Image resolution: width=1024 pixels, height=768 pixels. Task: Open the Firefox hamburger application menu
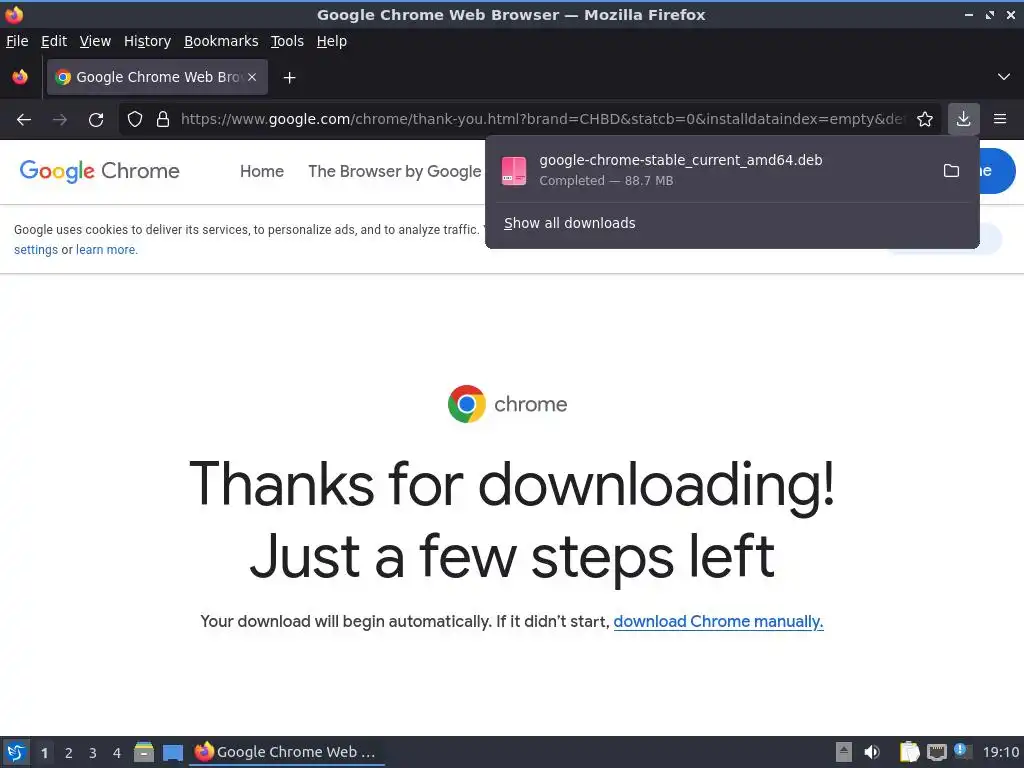tap(1000, 120)
